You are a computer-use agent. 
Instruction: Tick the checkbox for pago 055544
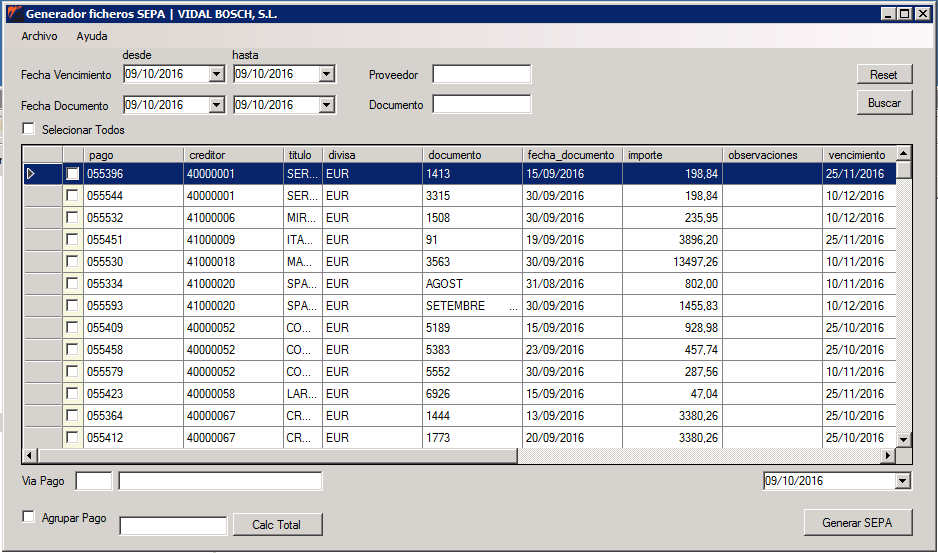(x=72, y=196)
